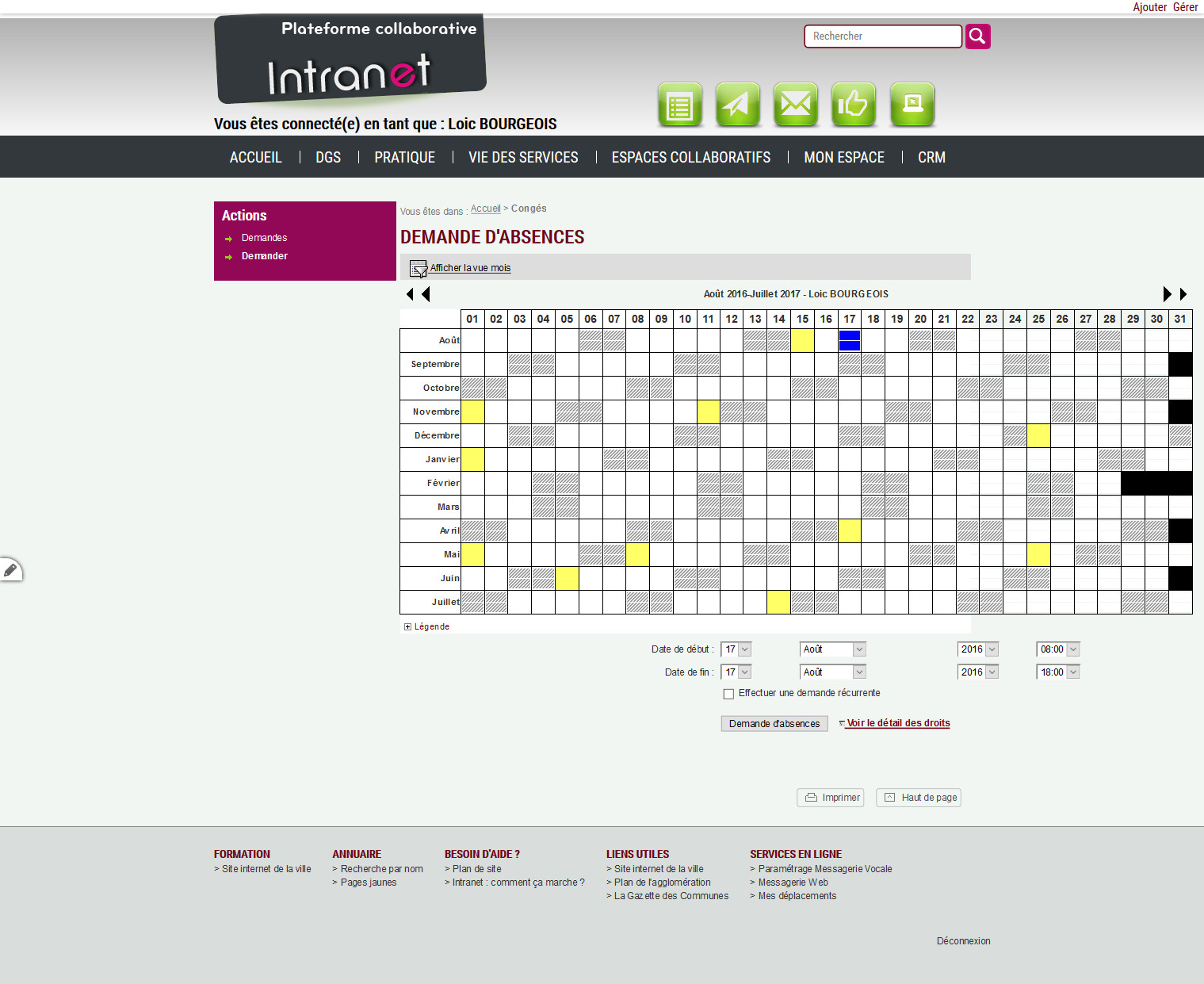Open the MON ESPACE menu
Viewport: 1204px width, 984px height.
click(x=843, y=157)
